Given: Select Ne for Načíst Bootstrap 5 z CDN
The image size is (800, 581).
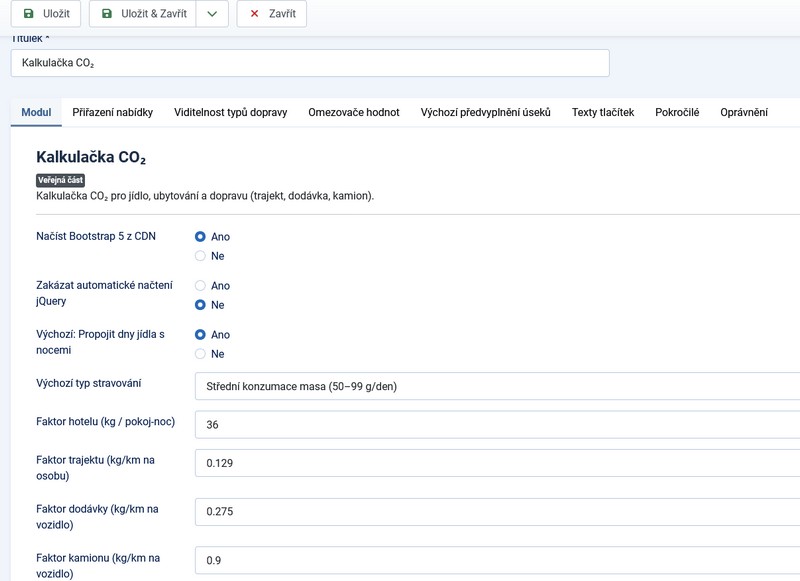Looking at the screenshot, I should click(201, 256).
